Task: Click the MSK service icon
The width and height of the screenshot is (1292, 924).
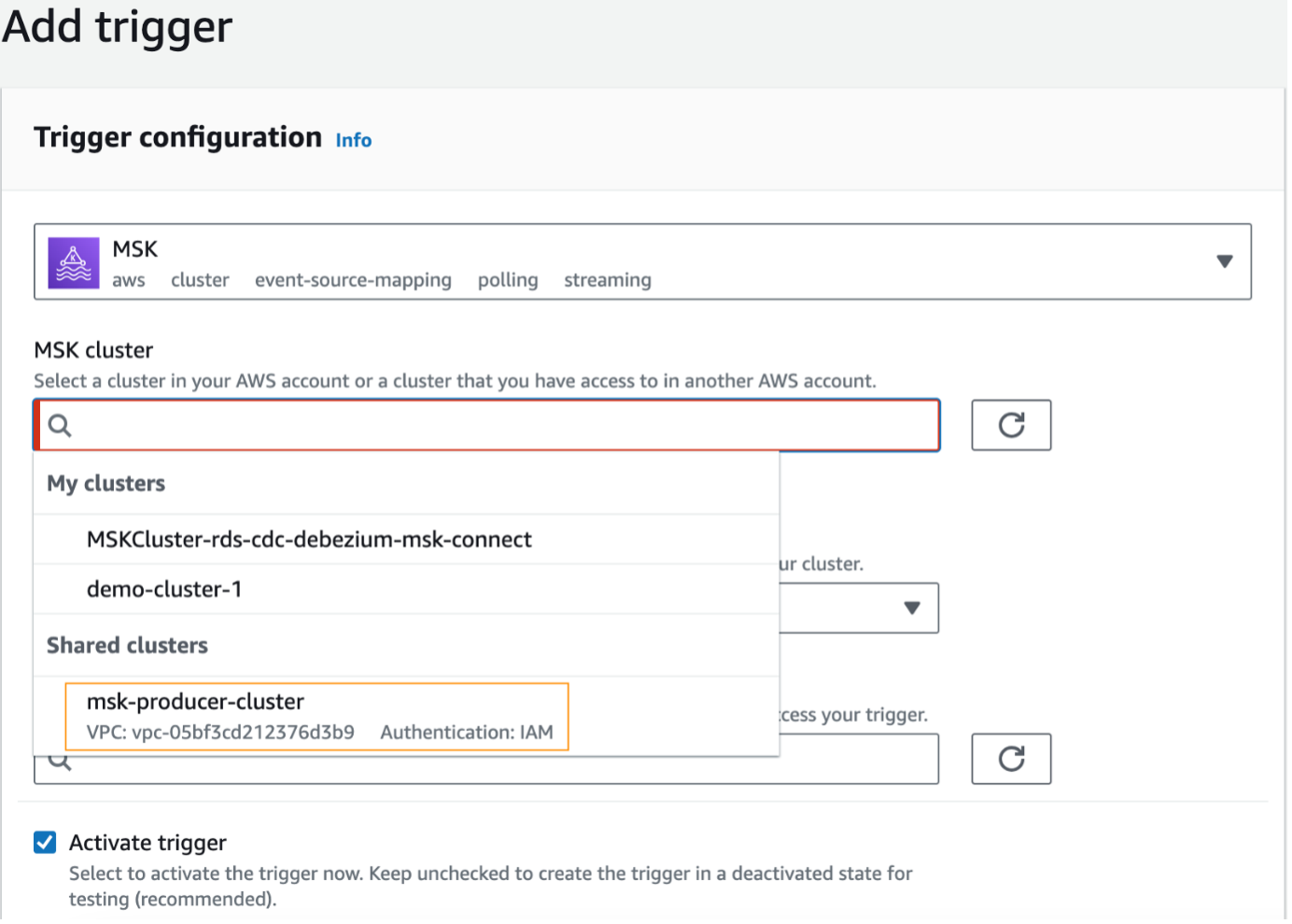Action: [x=74, y=263]
